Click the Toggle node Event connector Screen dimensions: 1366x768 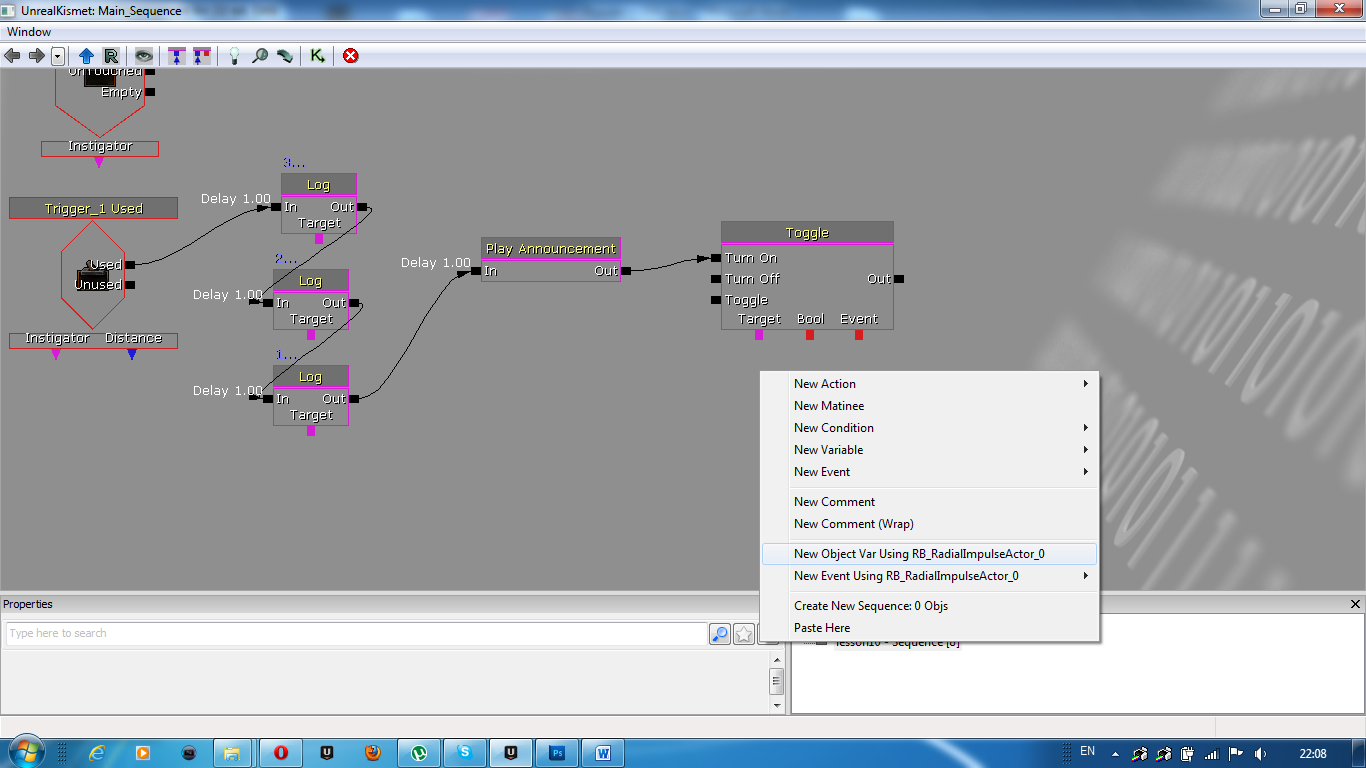coord(859,335)
